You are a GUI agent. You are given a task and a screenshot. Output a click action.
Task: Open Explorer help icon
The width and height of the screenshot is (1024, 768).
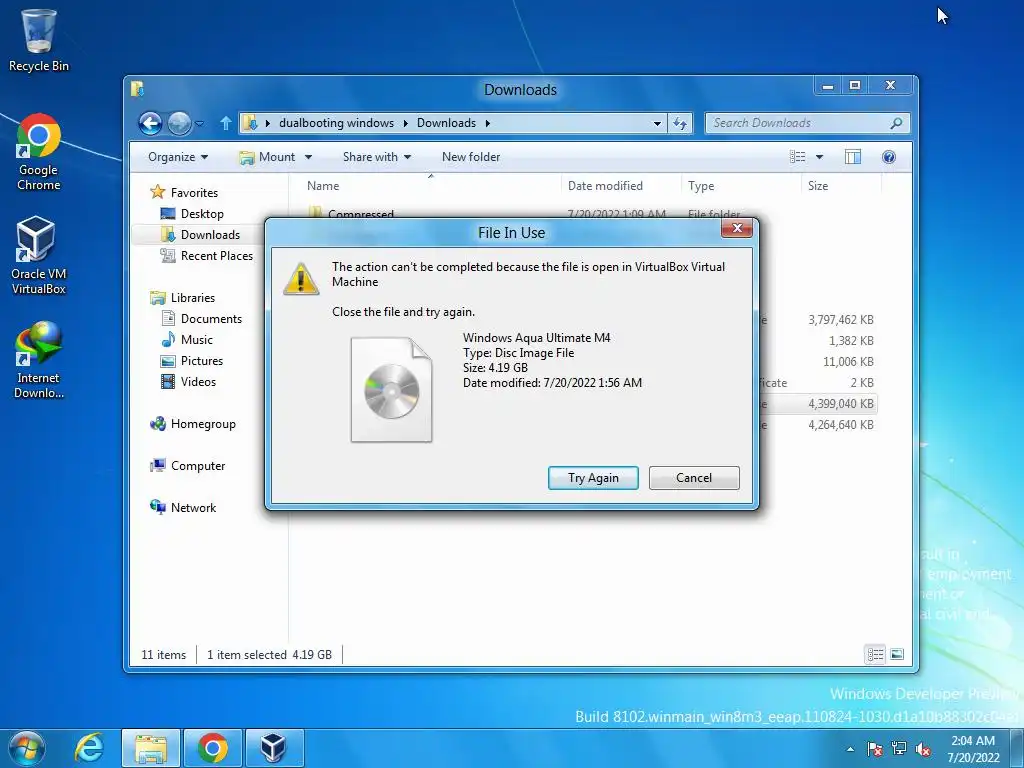click(x=889, y=157)
